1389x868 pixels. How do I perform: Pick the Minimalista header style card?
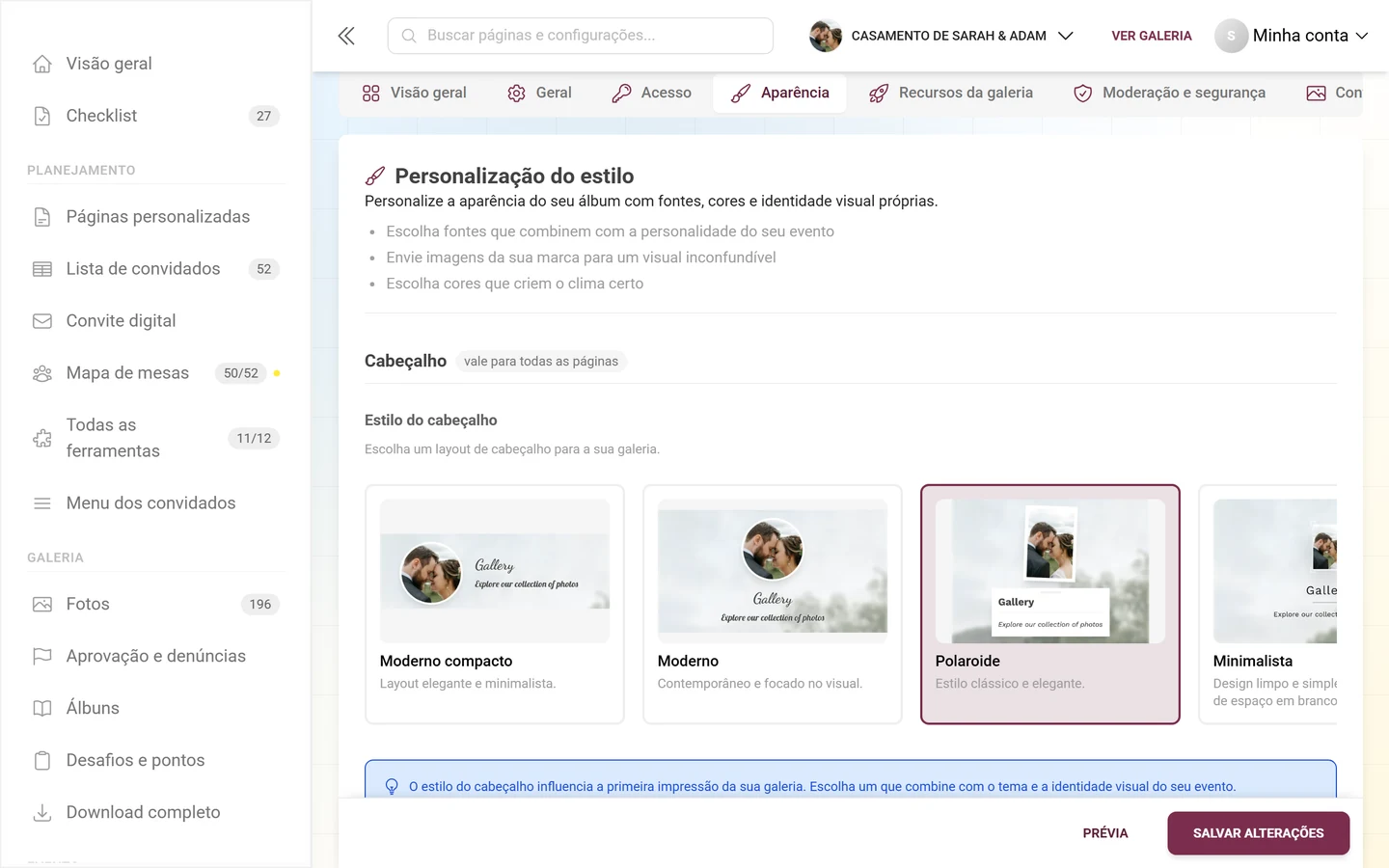pyautogui.click(x=1267, y=605)
